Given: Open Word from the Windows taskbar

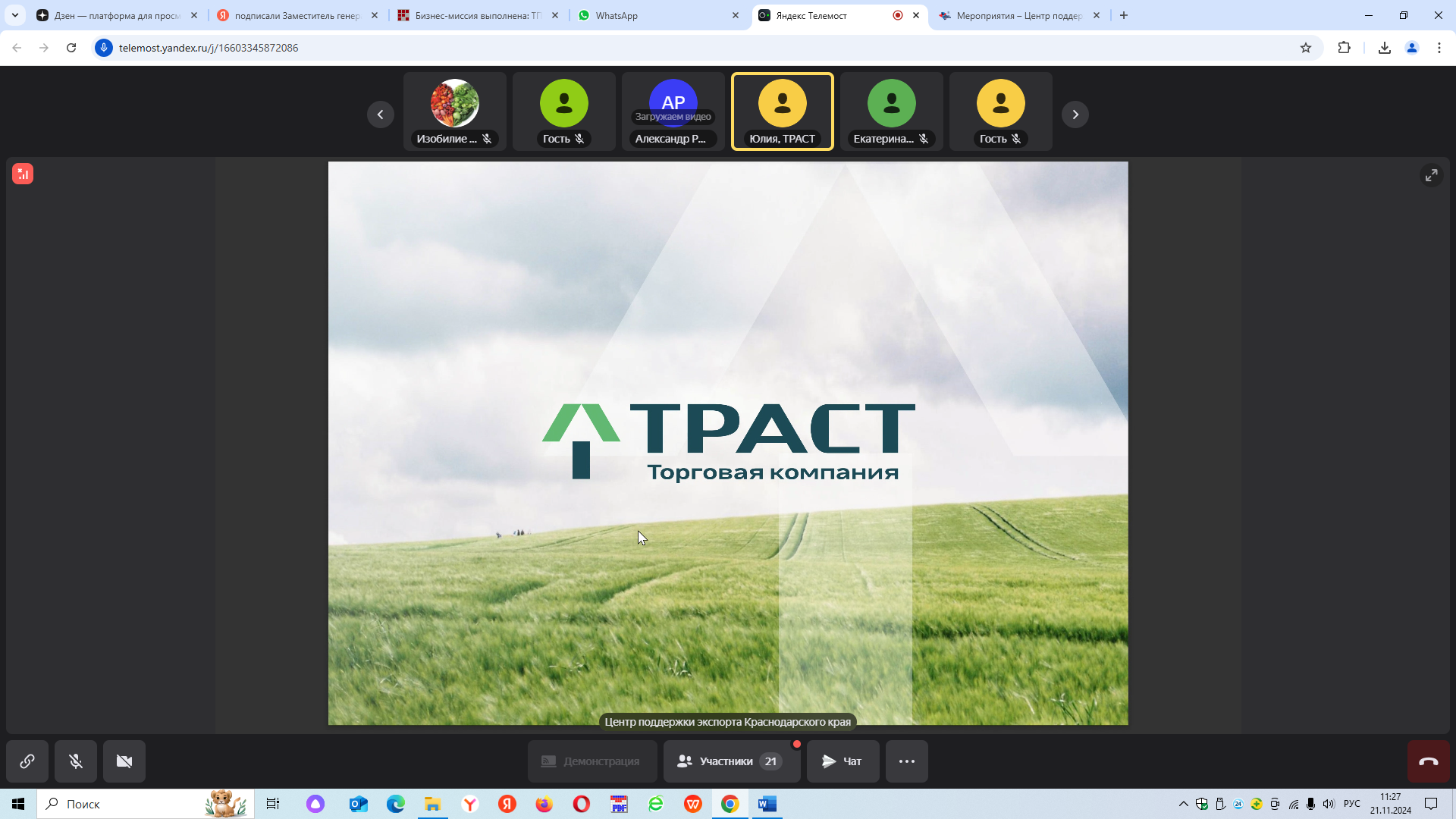Looking at the screenshot, I should pyautogui.click(x=767, y=804).
